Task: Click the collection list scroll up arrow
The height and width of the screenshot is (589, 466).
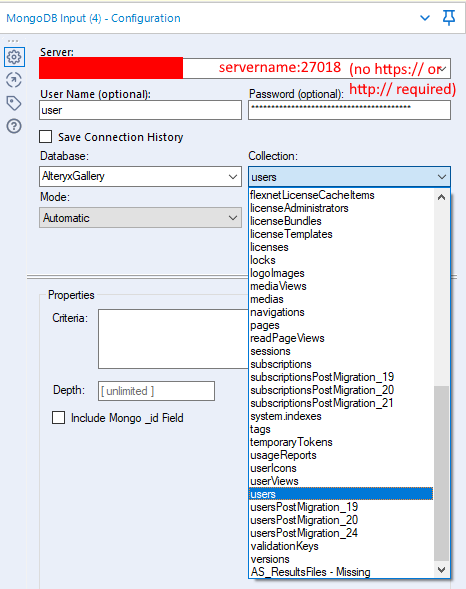Action: tap(442, 197)
